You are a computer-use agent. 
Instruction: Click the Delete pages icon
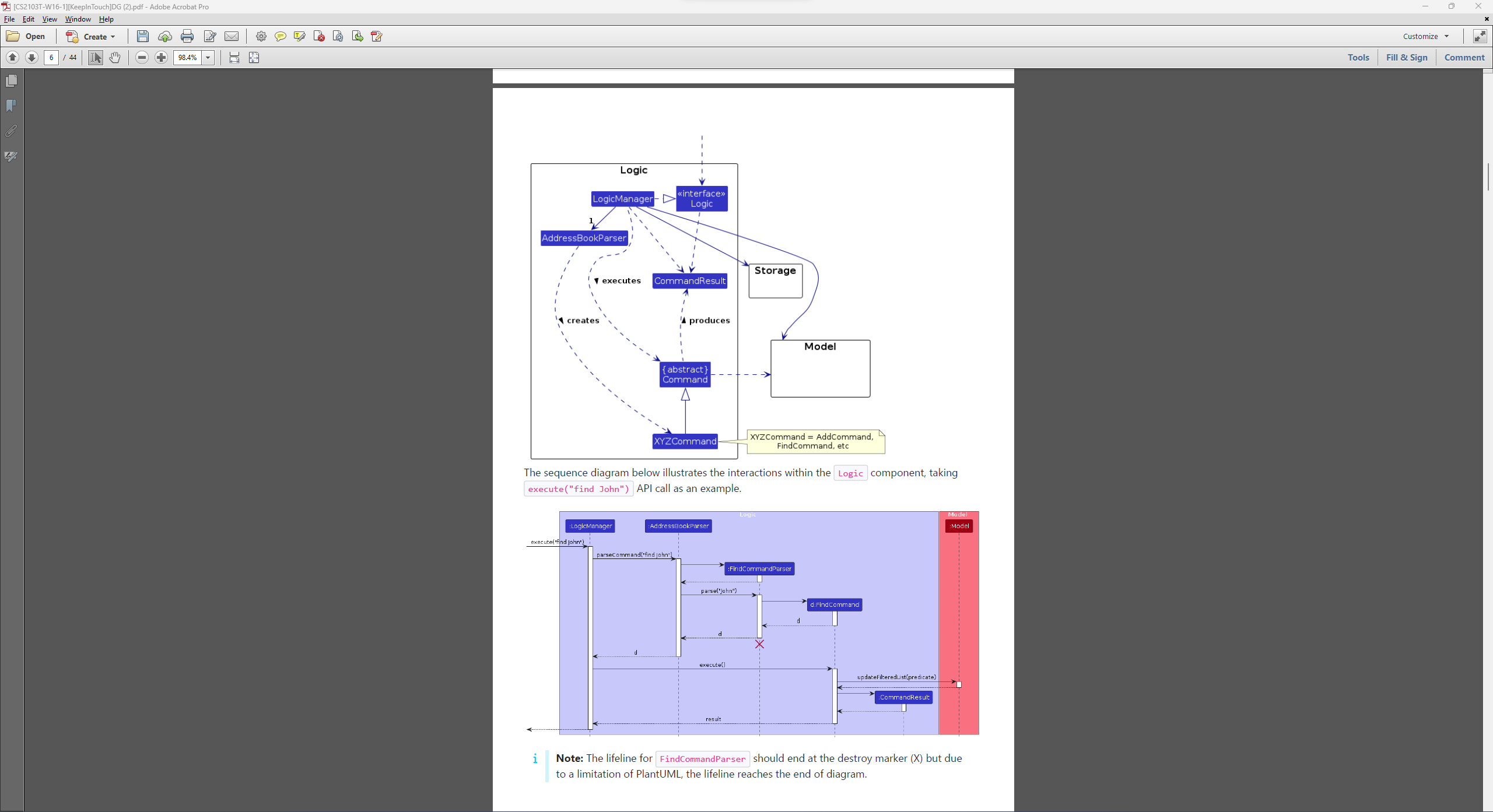tap(319, 36)
